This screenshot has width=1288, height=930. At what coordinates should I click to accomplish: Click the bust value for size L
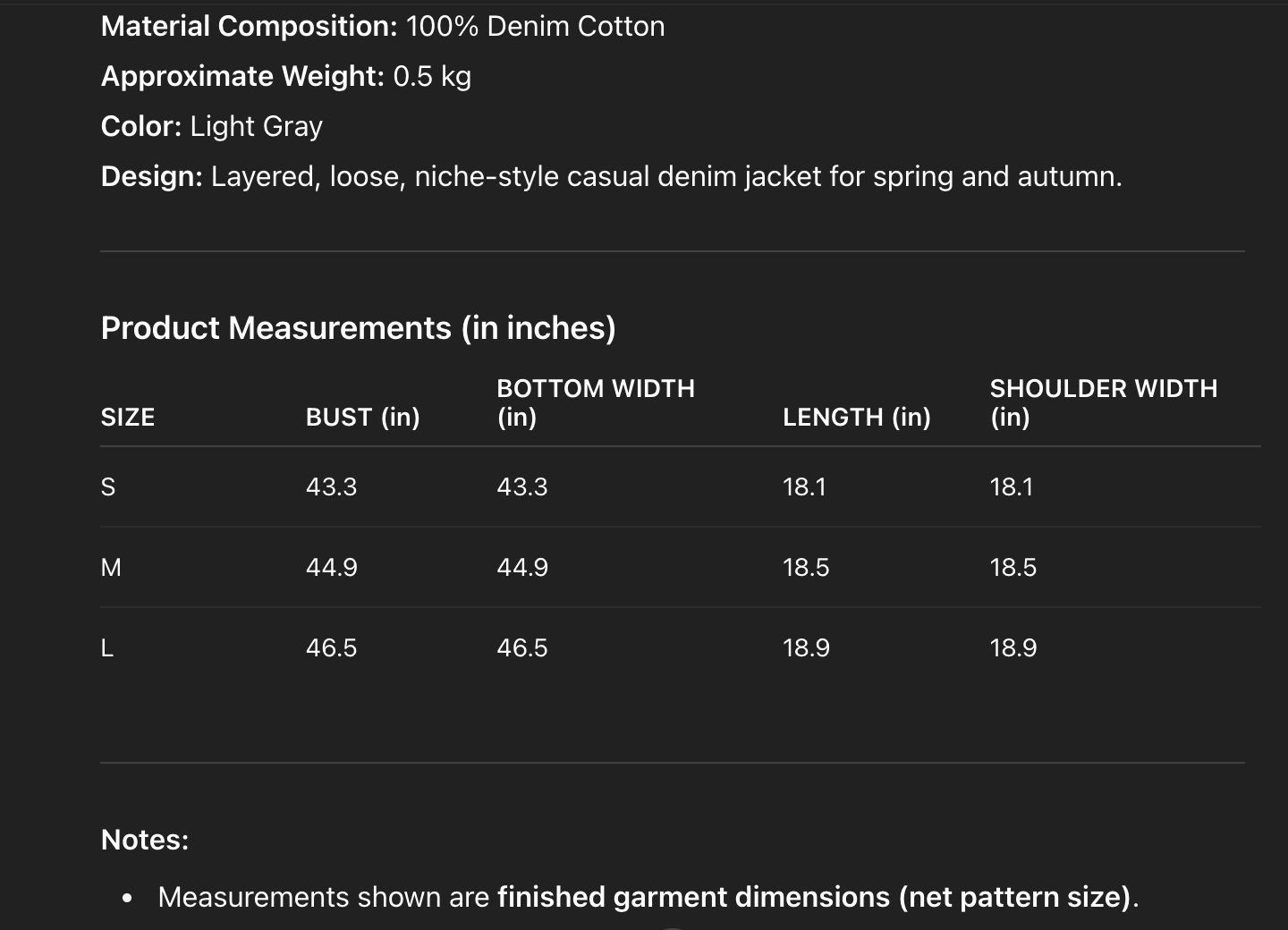coord(331,648)
